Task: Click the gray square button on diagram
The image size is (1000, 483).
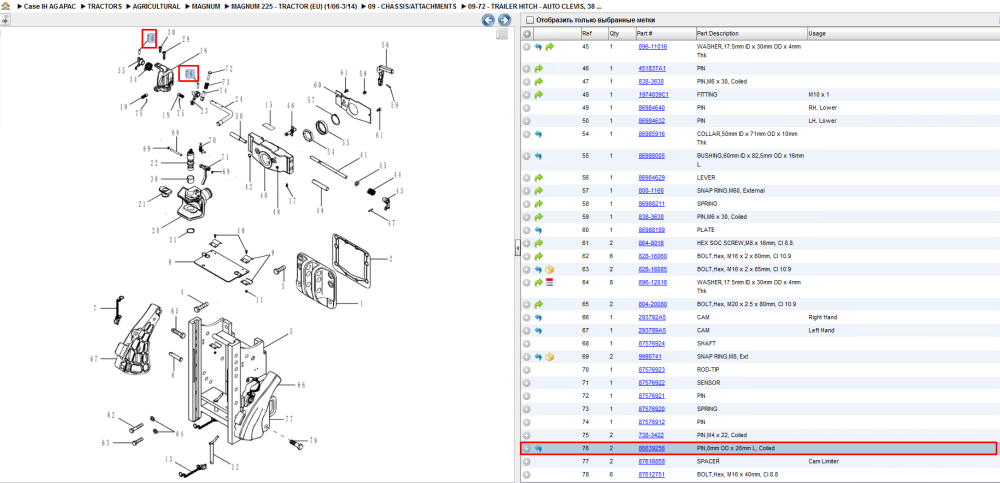Action: [502, 34]
